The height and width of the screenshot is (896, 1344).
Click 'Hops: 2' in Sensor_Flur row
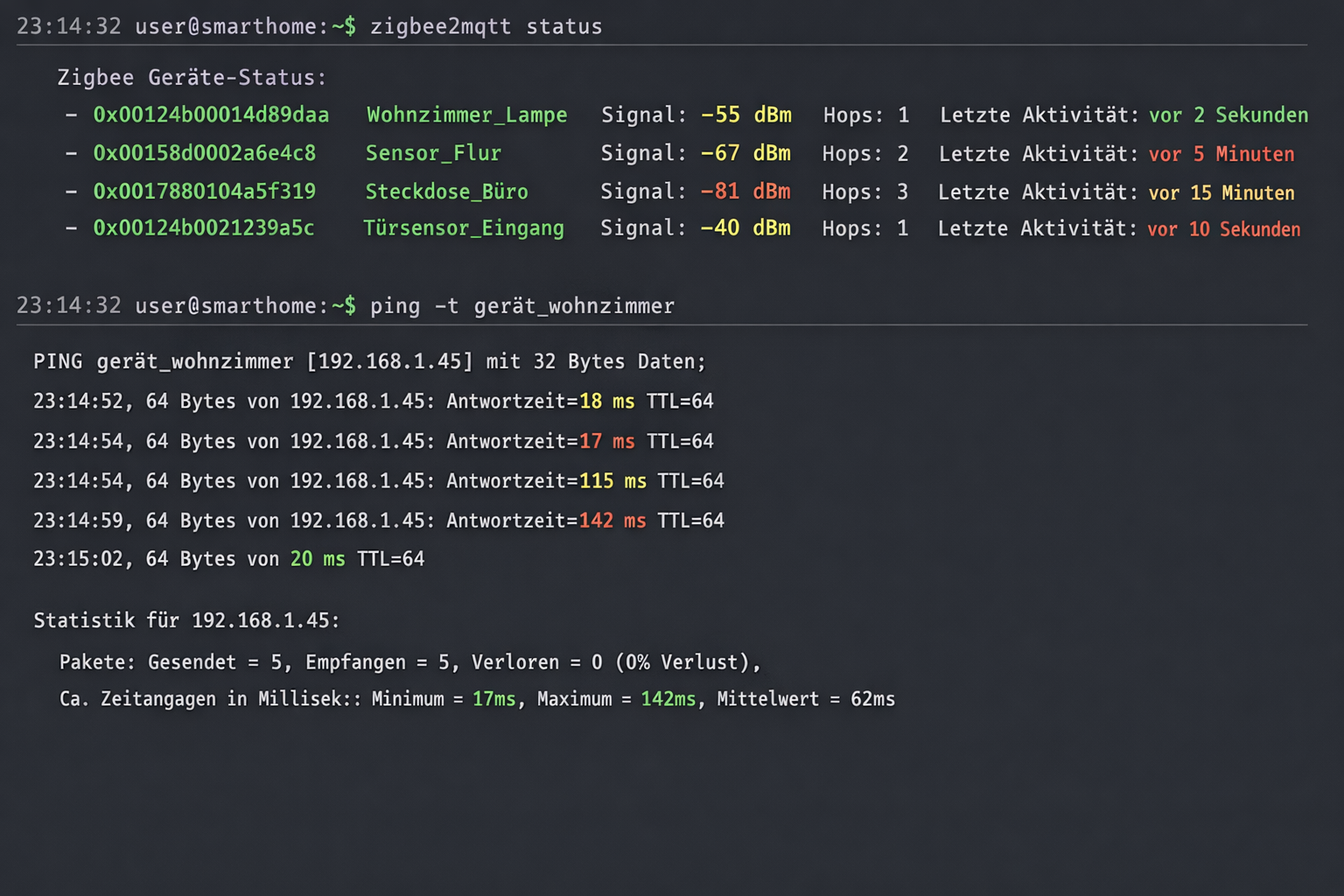(865, 154)
